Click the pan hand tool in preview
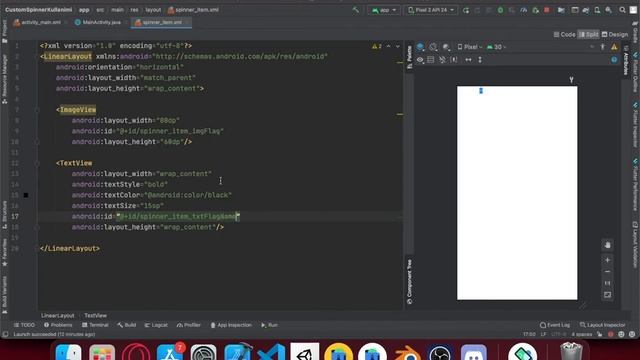 [x=607, y=245]
